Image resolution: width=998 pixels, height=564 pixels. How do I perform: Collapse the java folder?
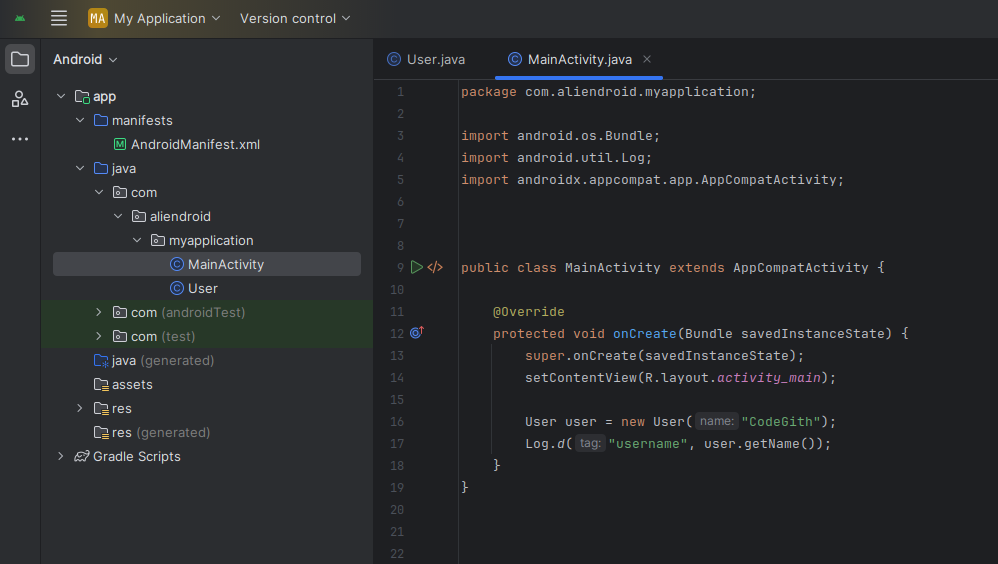coord(80,168)
